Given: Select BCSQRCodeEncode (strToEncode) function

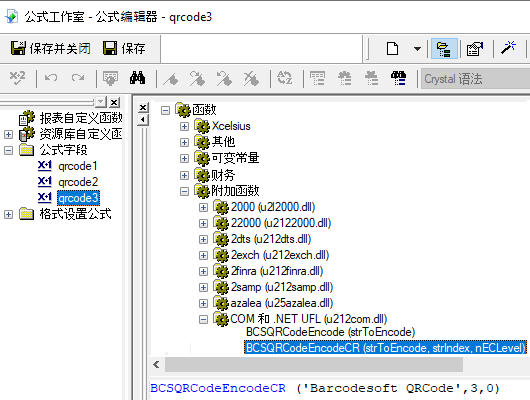Looking at the screenshot, I should [x=330, y=332].
